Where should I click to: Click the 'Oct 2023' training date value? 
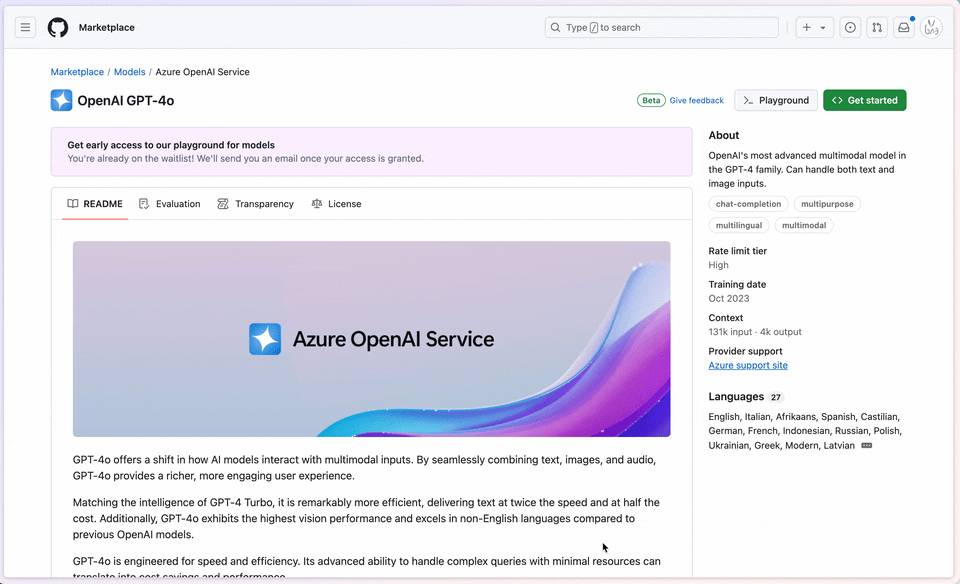[729, 299]
